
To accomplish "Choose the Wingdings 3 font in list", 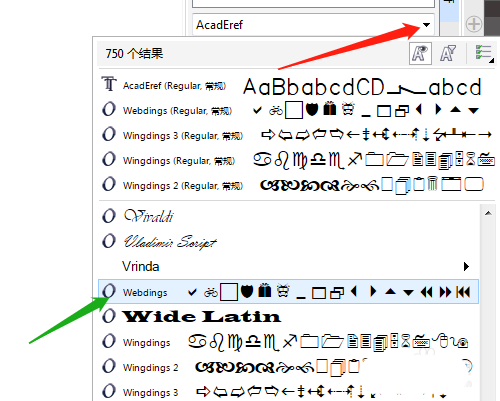I will (289, 391).
